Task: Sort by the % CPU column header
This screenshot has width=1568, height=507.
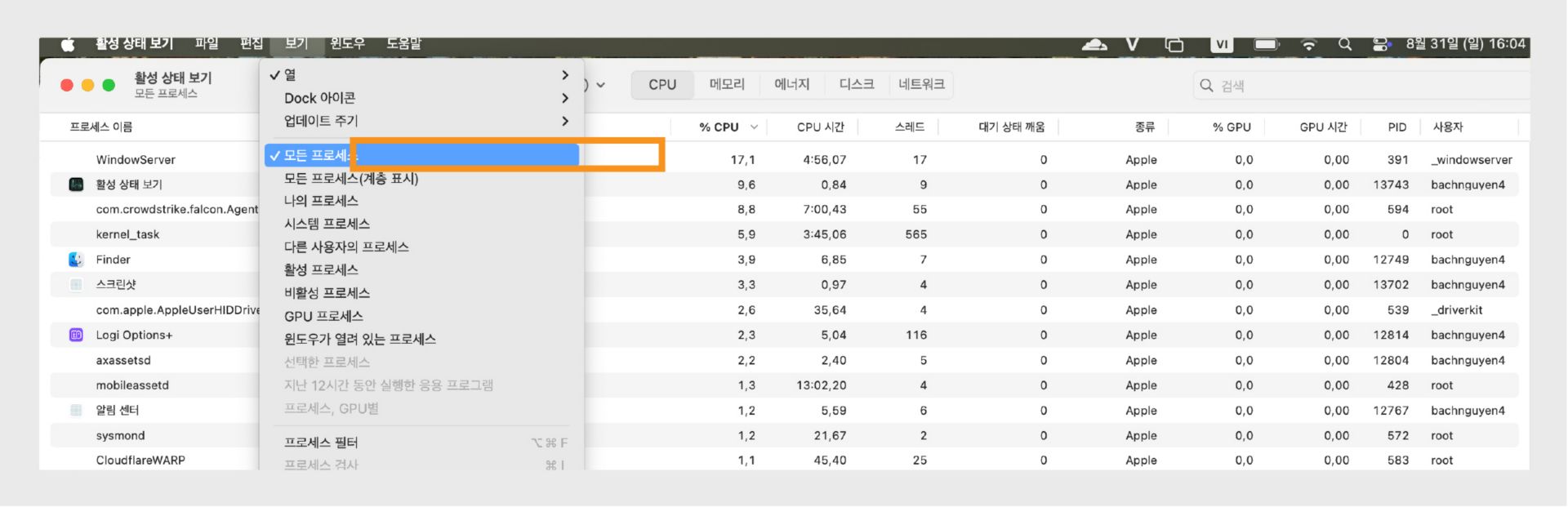Action: 719,127
